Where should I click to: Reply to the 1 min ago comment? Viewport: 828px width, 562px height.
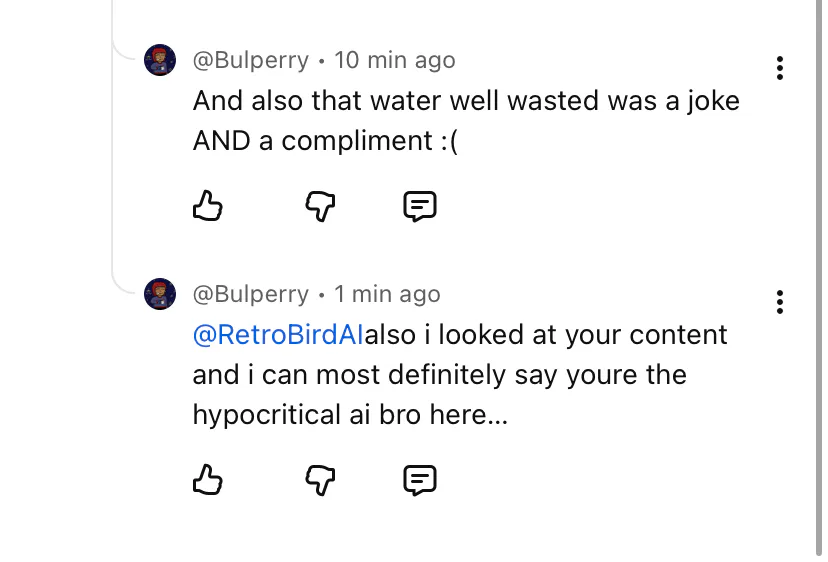(x=419, y=480)
